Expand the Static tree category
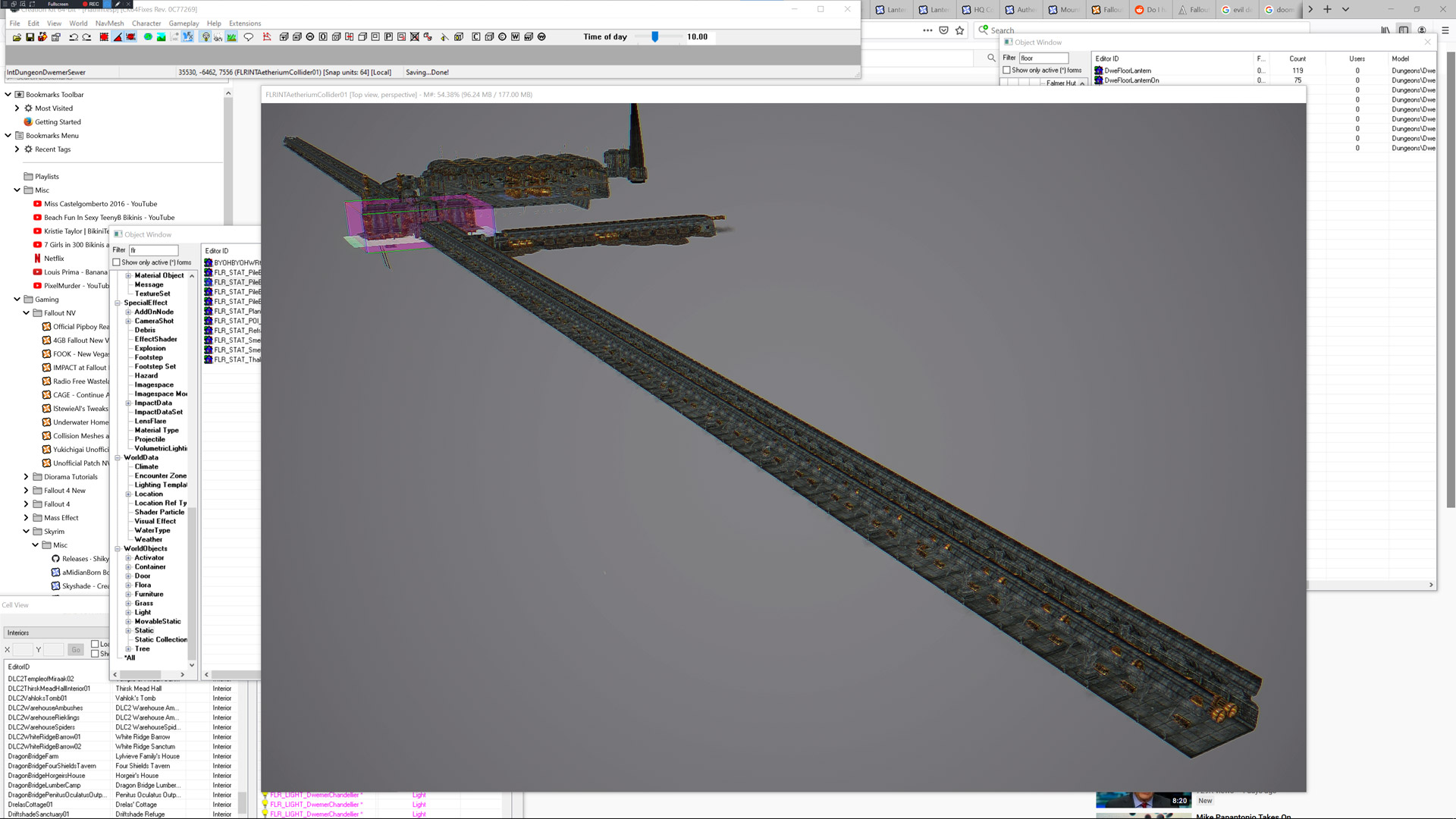Image resolution: width=1456 pixels, height=819 pixels. pyautogui.click(x=128, y=630)
